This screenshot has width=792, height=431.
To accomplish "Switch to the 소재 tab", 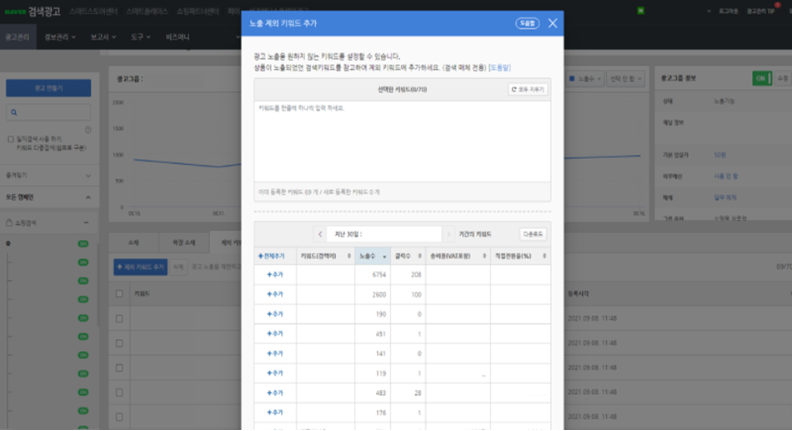I will point(133,243).
